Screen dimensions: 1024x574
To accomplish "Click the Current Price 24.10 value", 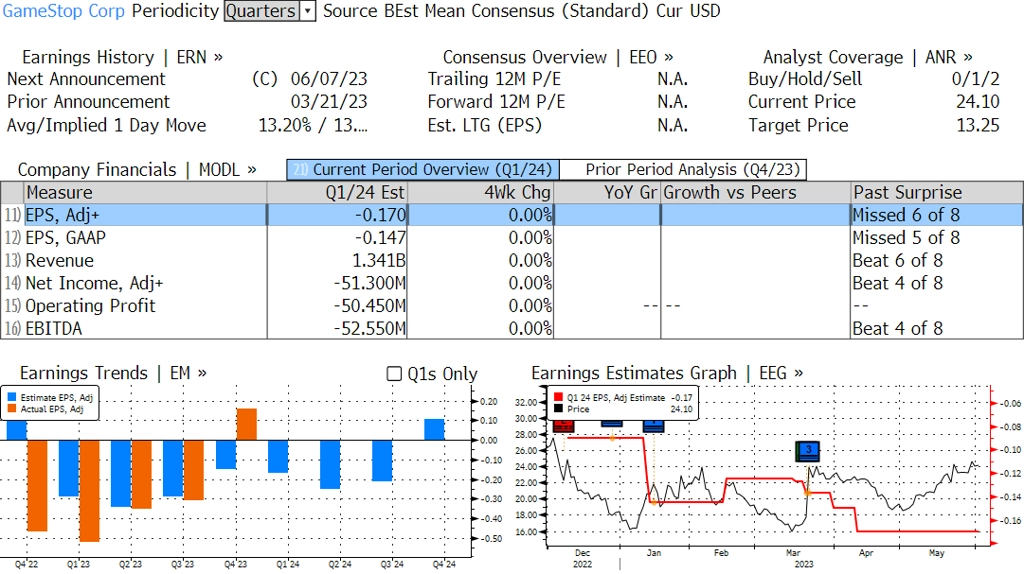I will pyautogui.click(x=978, y=102).
